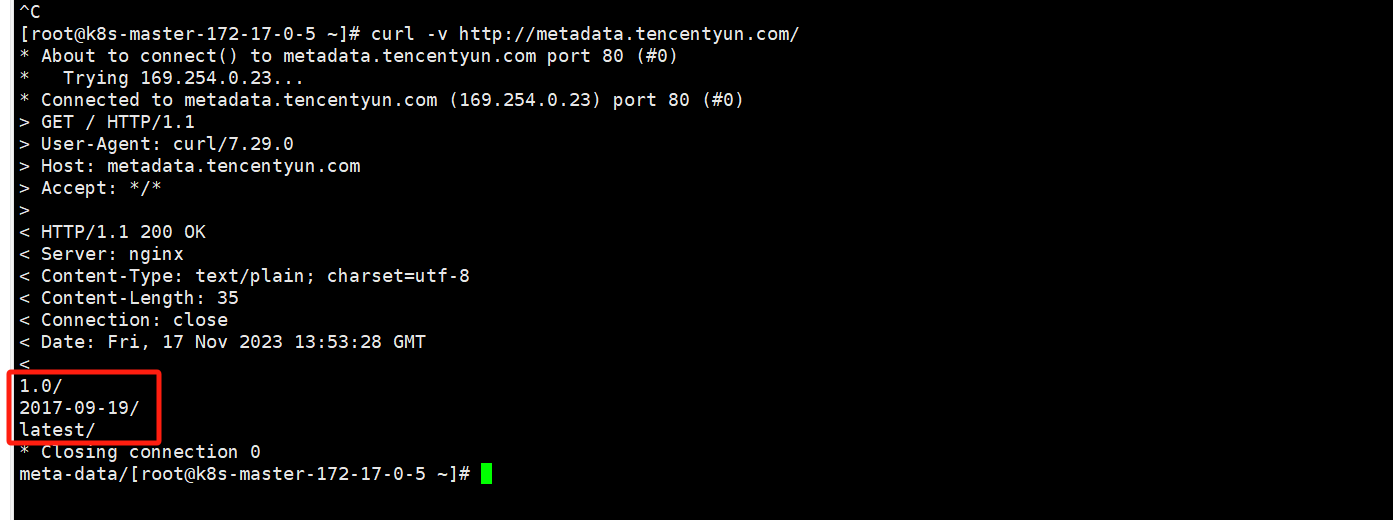Screen dimensions: 1393x520
Task: Click the "latest/" output entry
Action: (57, 430)
